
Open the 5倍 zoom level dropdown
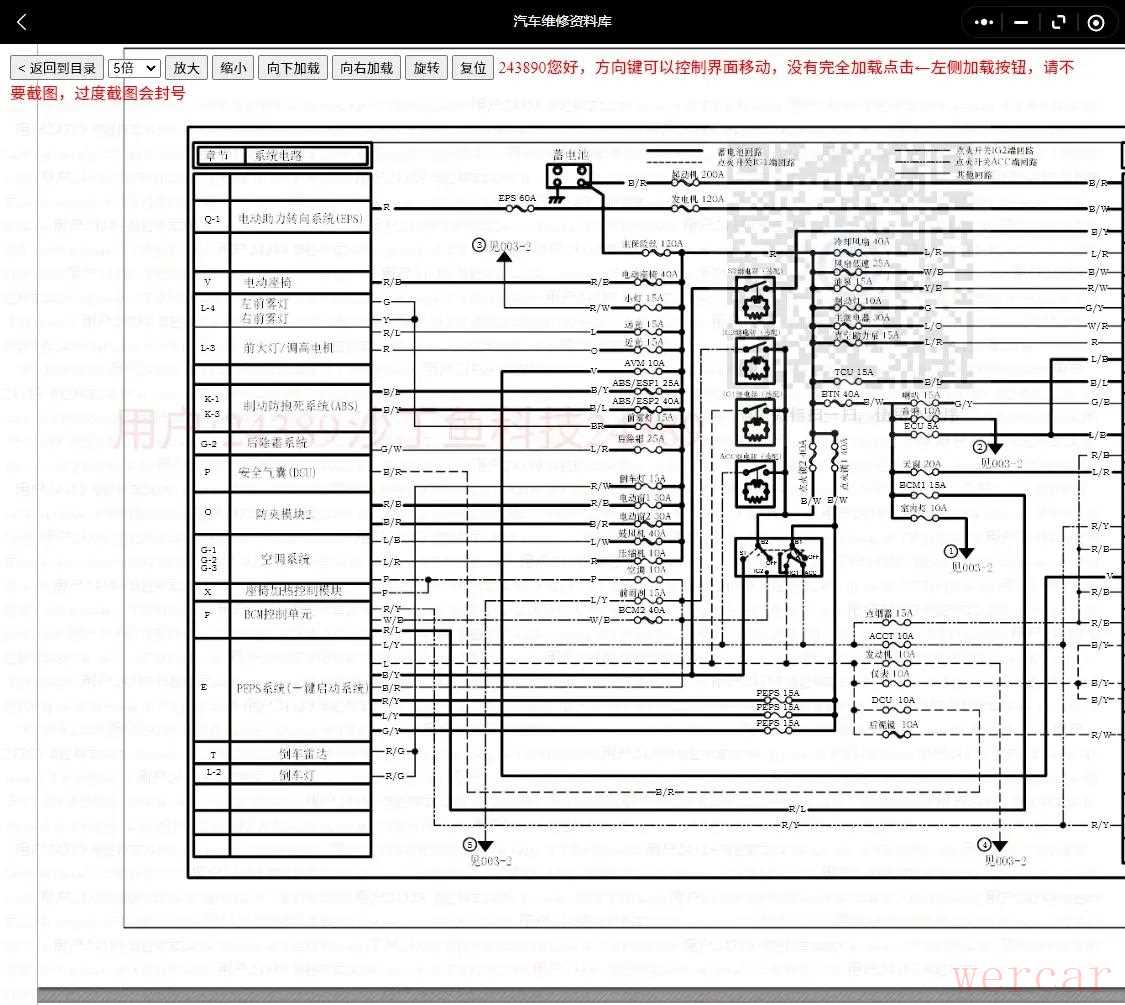point(134,68)
